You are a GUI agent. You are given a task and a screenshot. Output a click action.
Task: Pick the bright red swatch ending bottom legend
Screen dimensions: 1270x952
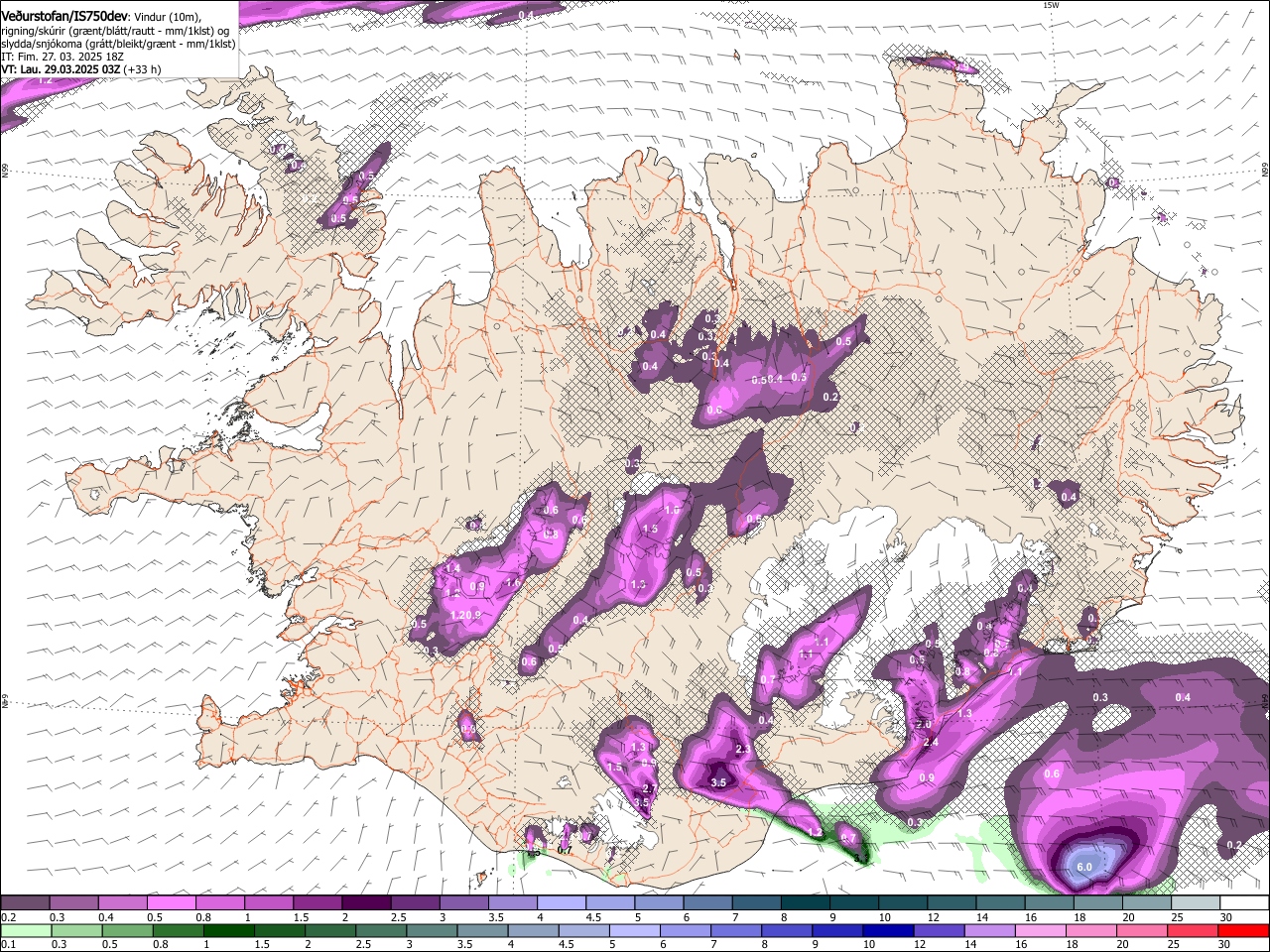click(1244, 930)
